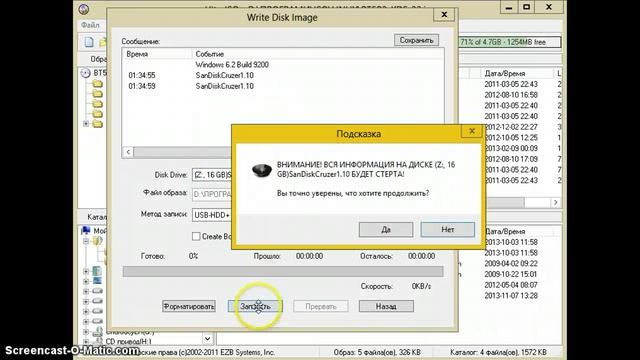The height and width of the screenshot is (360, 640).
Task: Click lower Дата/Время column header beside 2013-10-03 11:58
Action: click(505, 231)
